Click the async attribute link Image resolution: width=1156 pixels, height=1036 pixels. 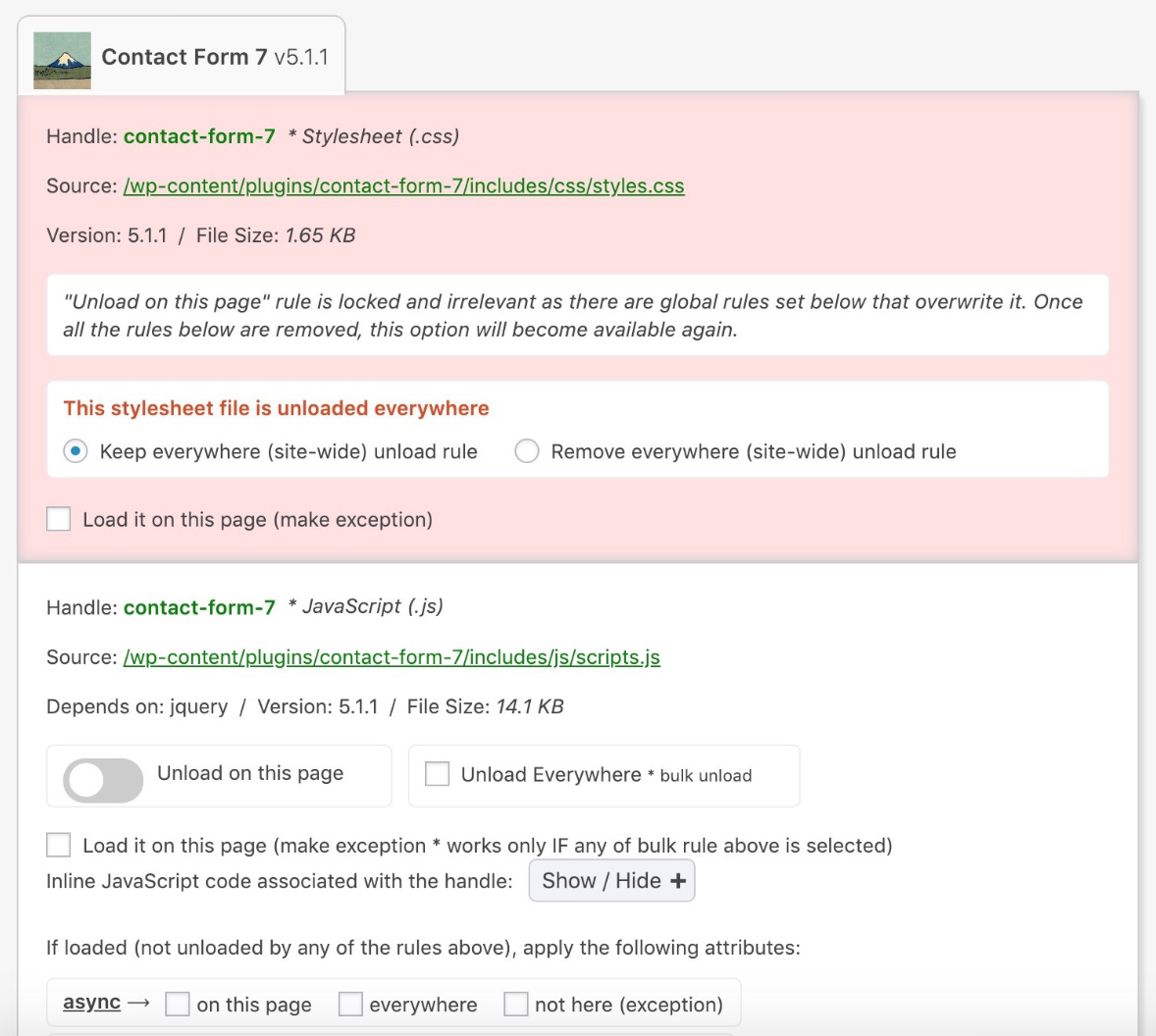click(x=91, y=1002)
